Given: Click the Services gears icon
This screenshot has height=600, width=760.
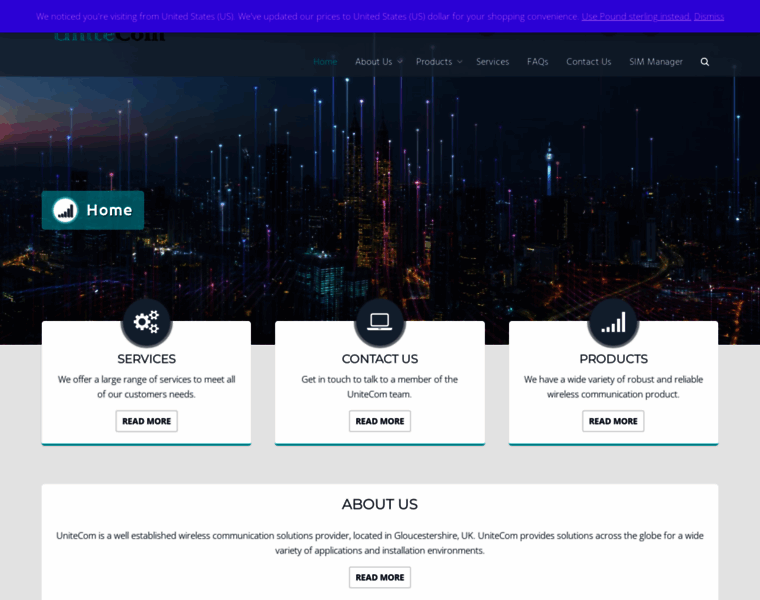Looking at the screenshot, I should click(146, 322).
